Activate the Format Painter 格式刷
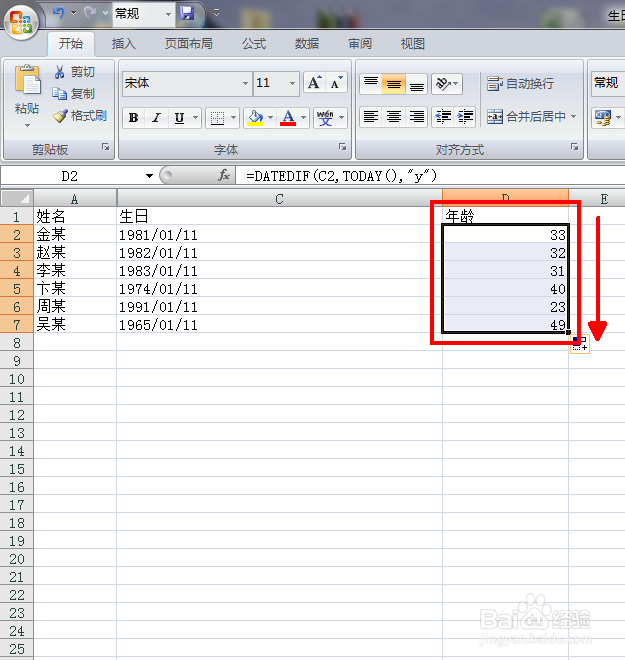The height and width of the screenshot is (660, 625). (80, 116)
